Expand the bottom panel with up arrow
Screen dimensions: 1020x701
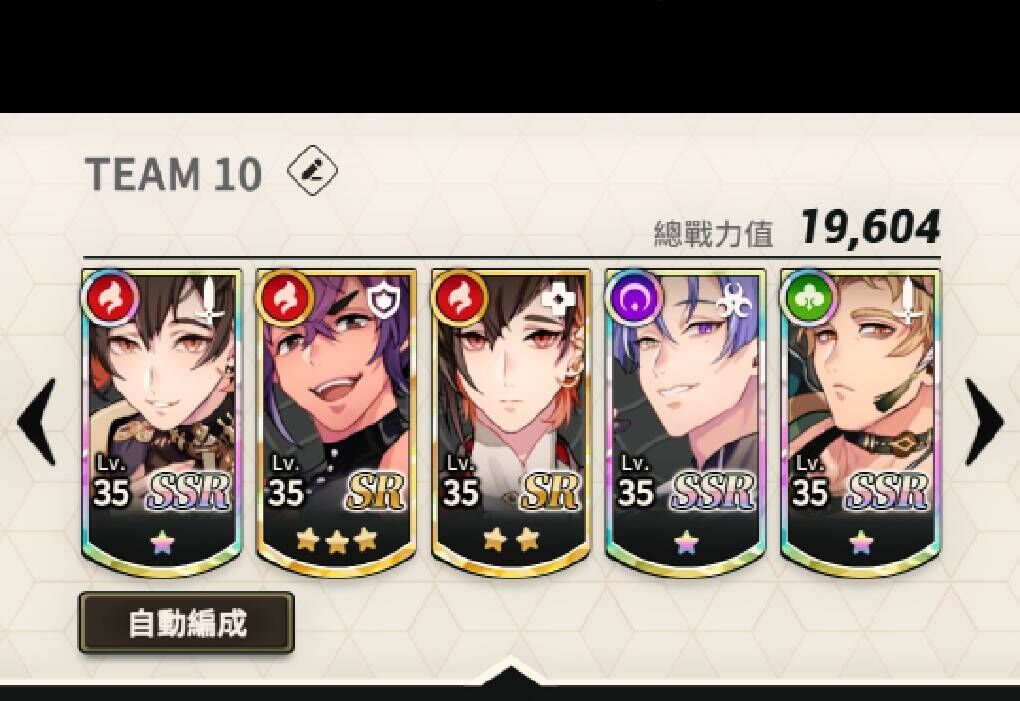point(511,671)
